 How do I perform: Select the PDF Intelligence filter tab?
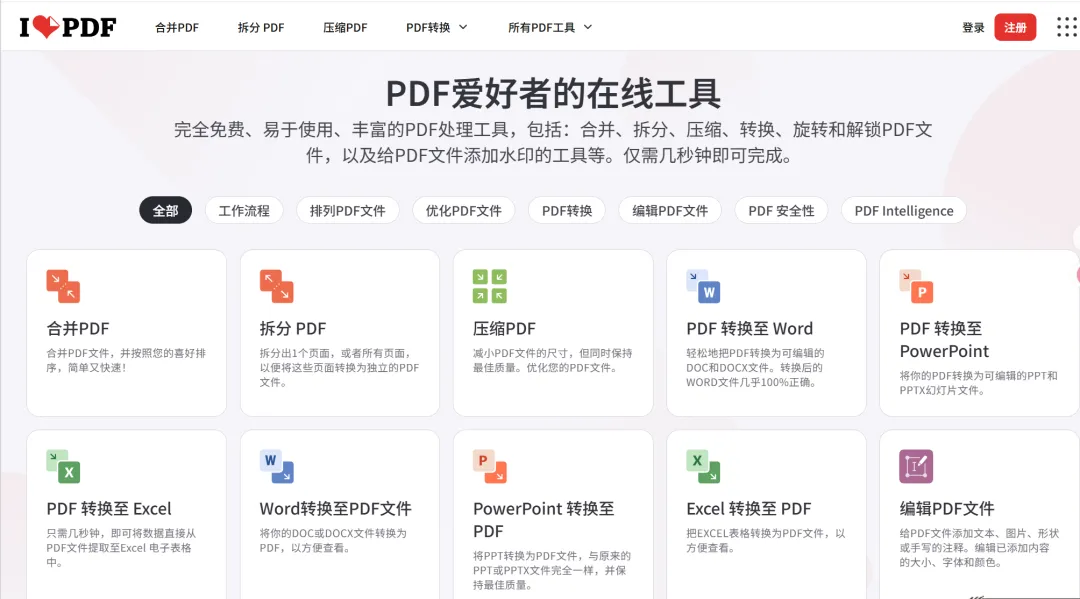tap(904, 211)
